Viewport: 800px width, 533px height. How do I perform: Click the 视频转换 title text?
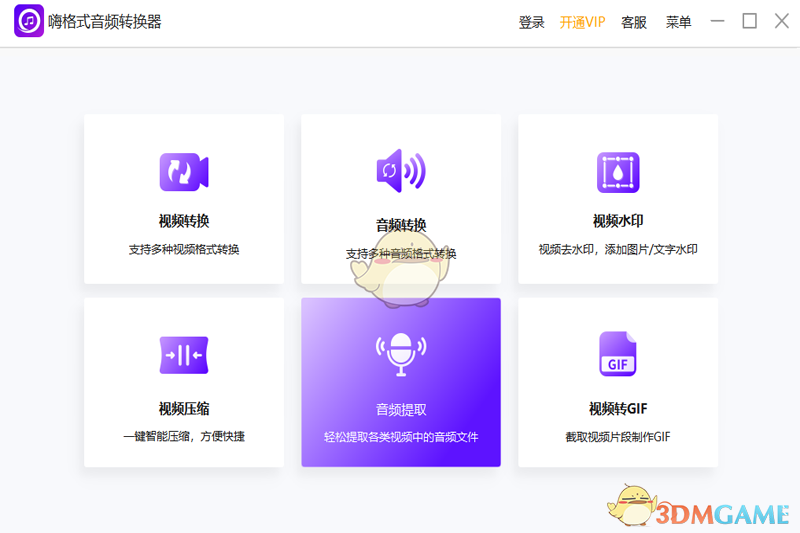(x=184, y=221)
